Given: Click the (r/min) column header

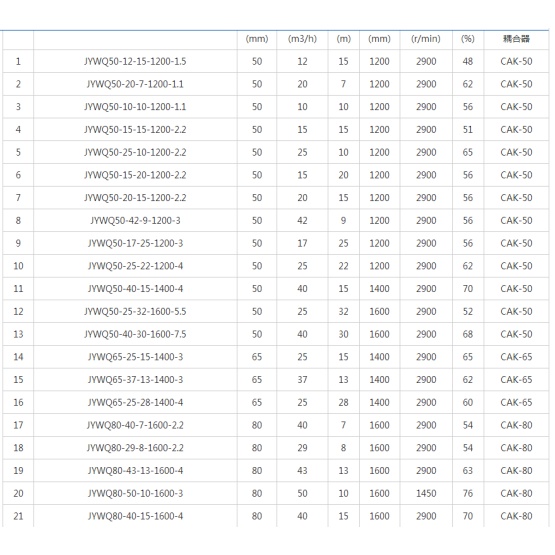Looking at the screenshot, I should (x=426, y=39).
